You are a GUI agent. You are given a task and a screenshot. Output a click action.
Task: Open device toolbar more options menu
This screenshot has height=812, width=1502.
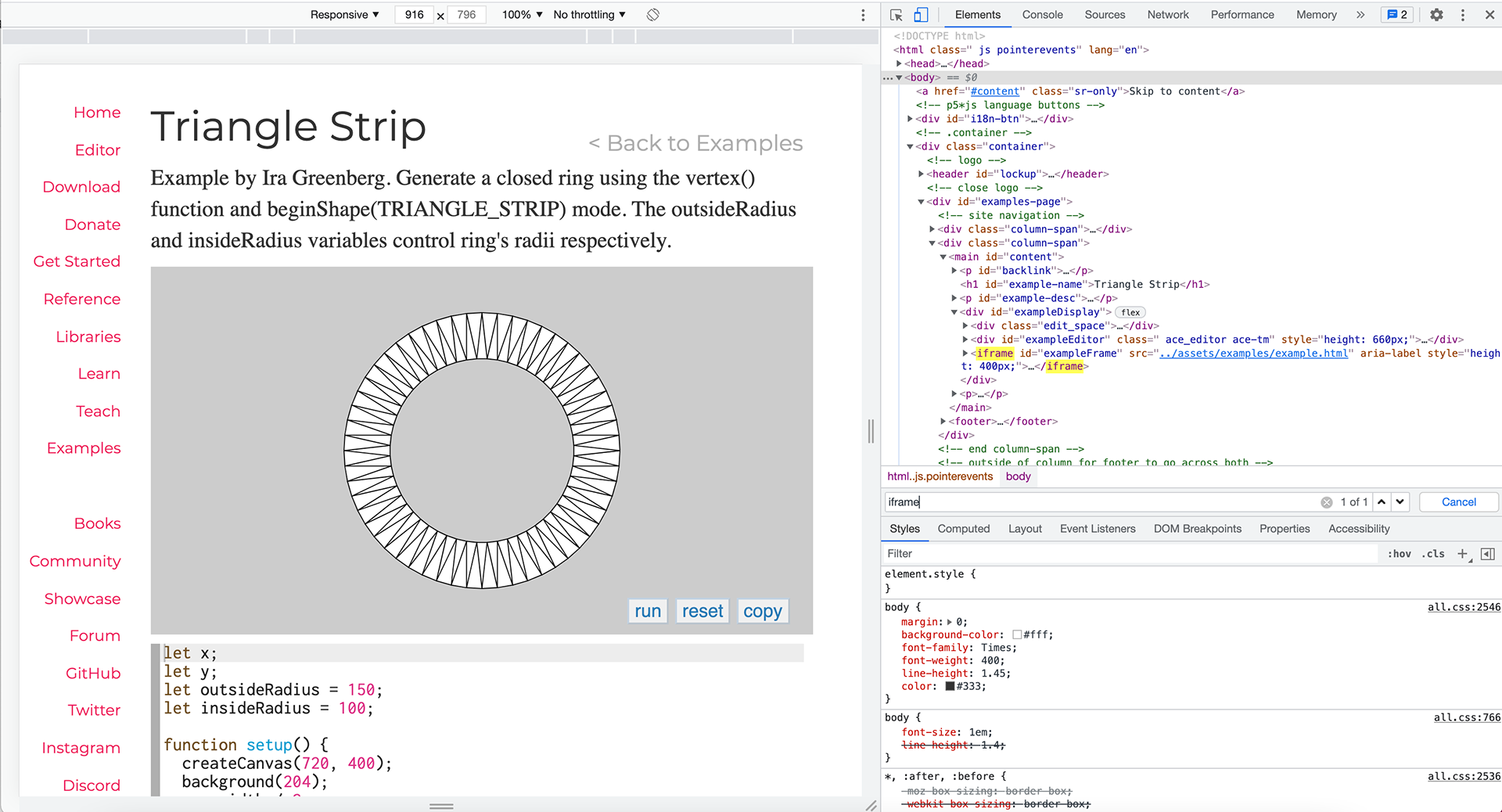click(863, 15)
